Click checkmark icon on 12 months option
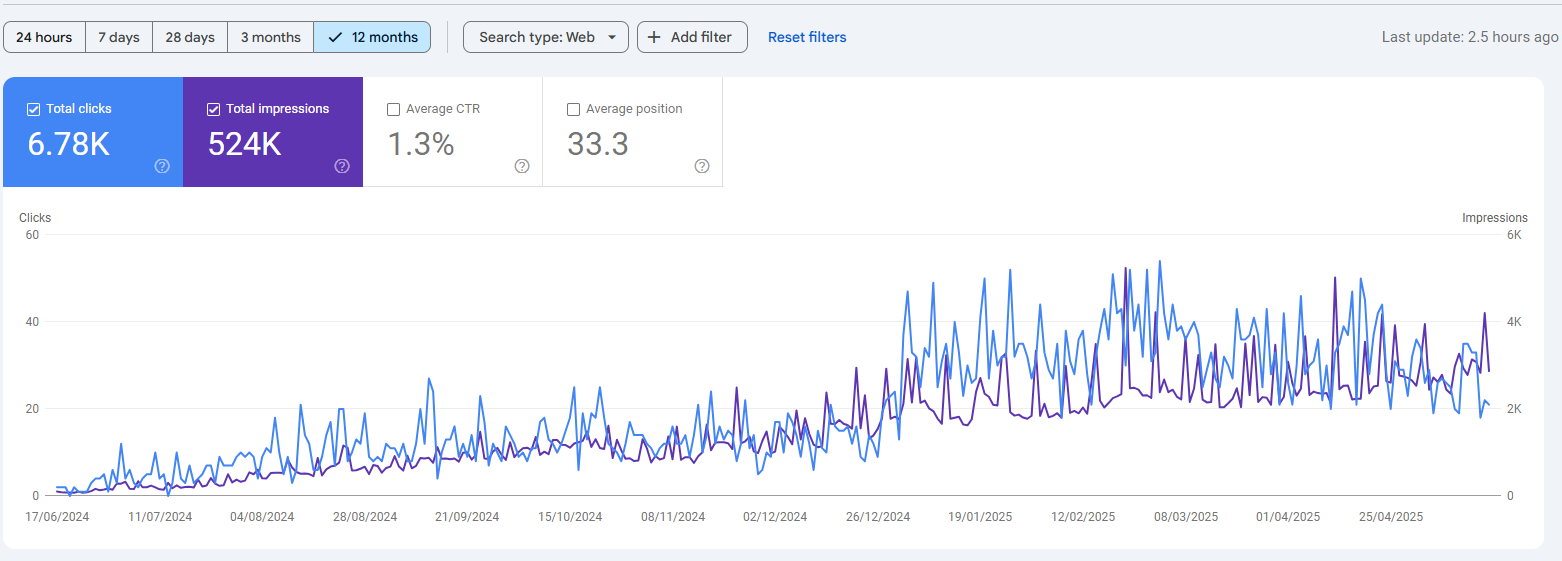This screenshot has height=561, width=1562. coord(335,37)
